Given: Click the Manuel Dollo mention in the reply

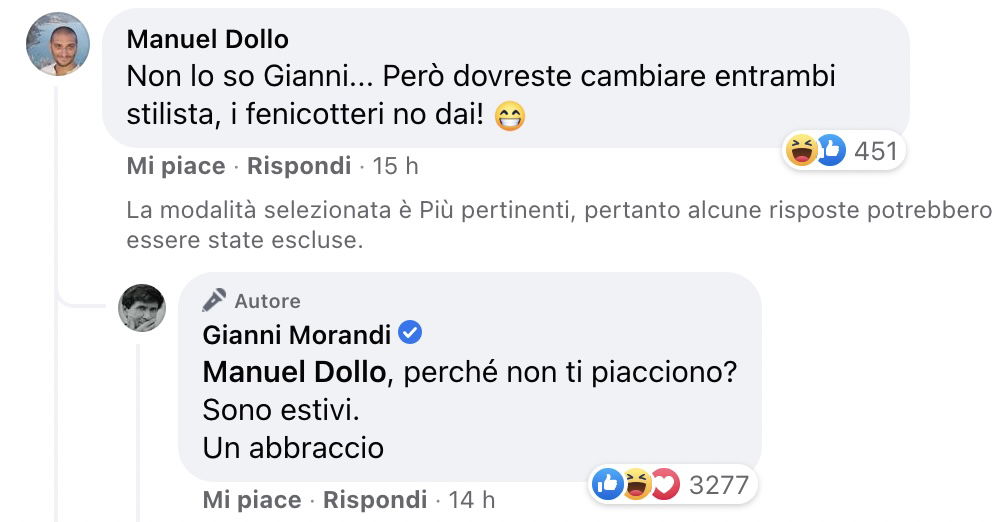Looking at the screenshot, I should [x=293, y=372].
